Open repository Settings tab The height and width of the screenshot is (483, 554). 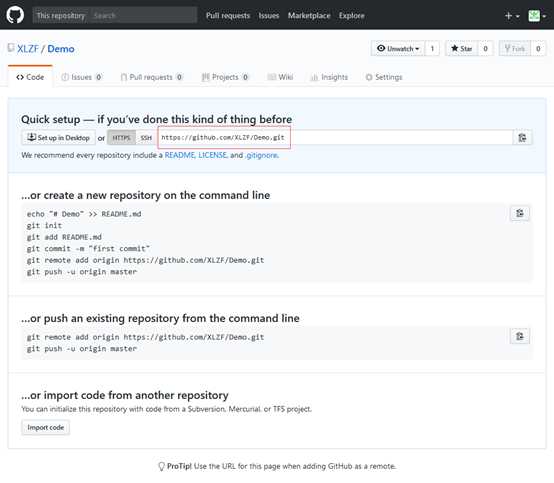pyautogui.click(x=384, y=77)
